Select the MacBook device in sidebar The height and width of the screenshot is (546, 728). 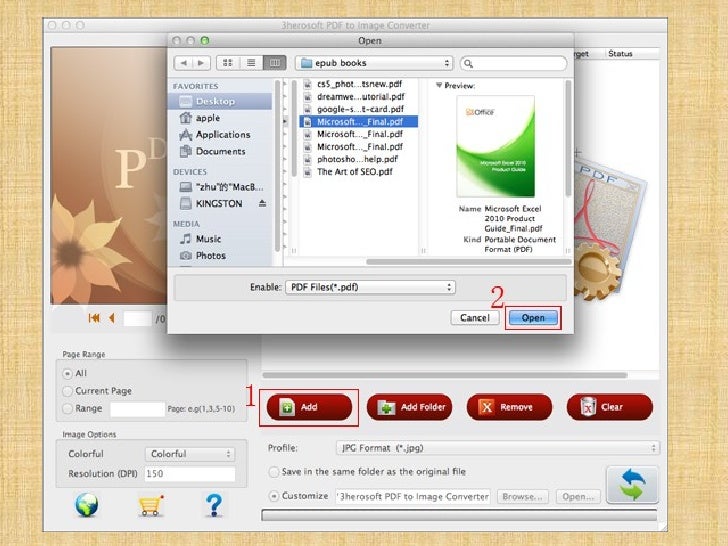click(220, 187)
